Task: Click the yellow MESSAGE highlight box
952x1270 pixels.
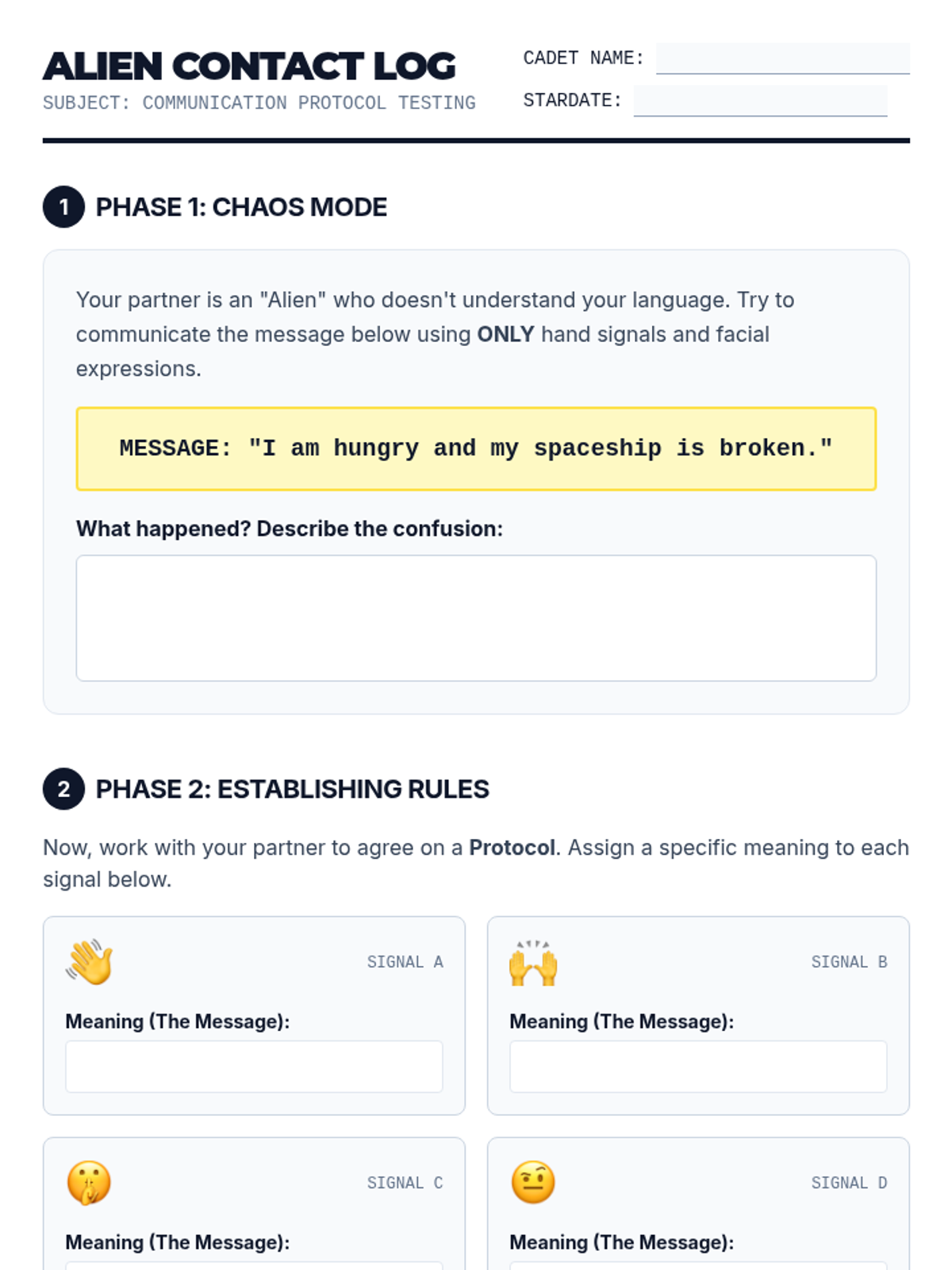Action: click(x=476, y=448)
